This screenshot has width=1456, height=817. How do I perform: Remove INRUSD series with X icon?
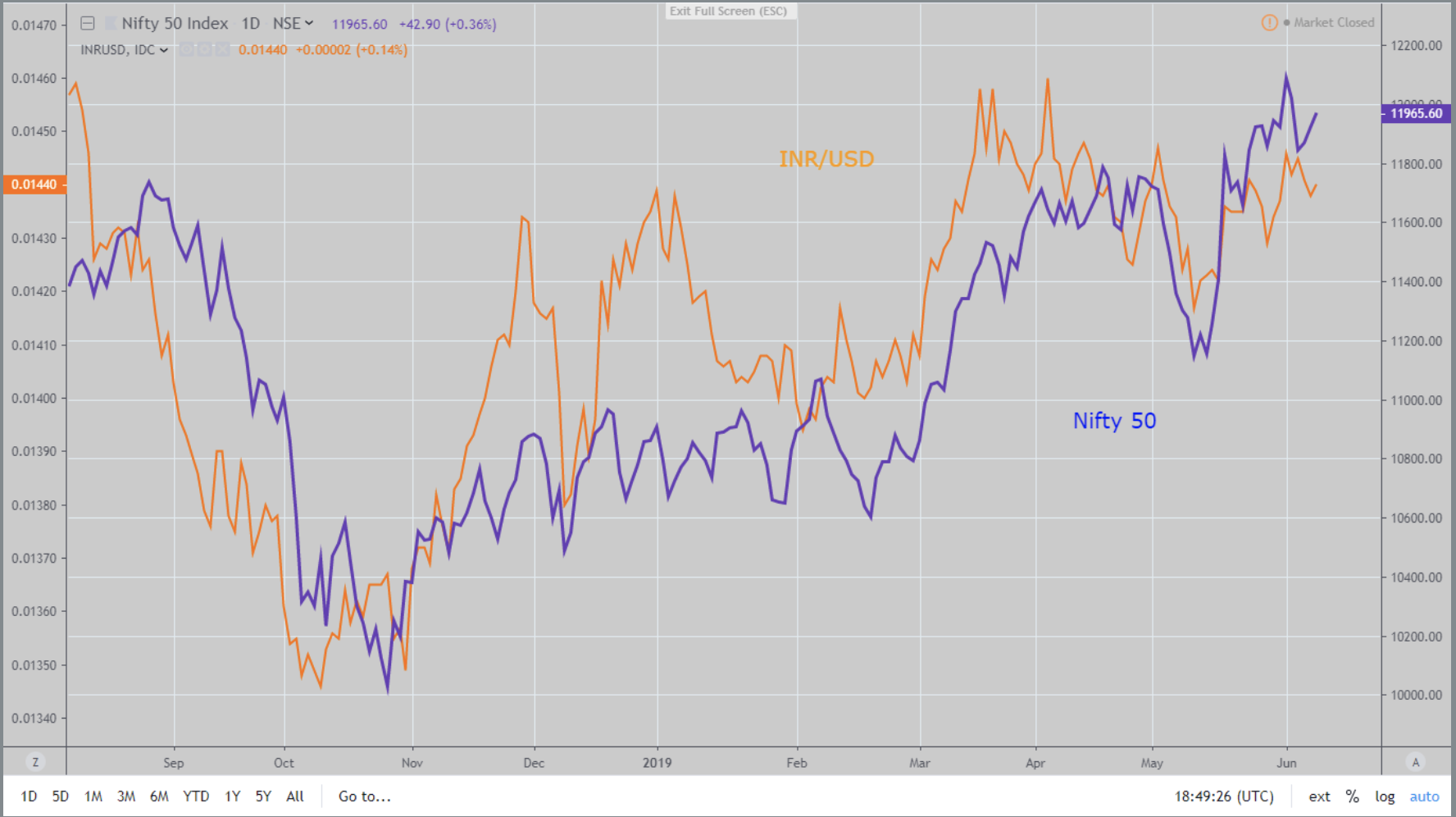[x=222, y=50]
